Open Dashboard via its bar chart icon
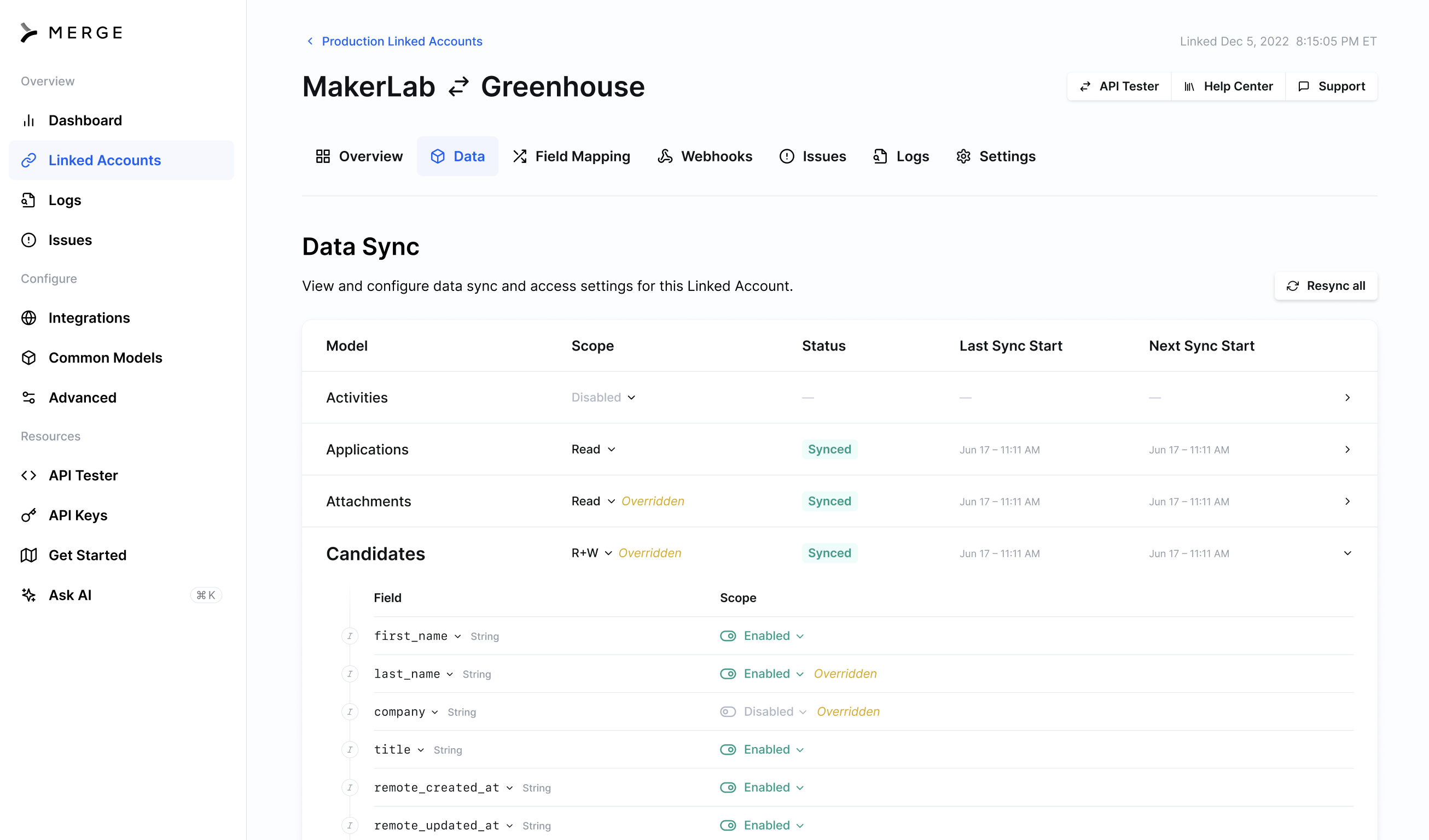1429x840 pixels. pos(29,120)
